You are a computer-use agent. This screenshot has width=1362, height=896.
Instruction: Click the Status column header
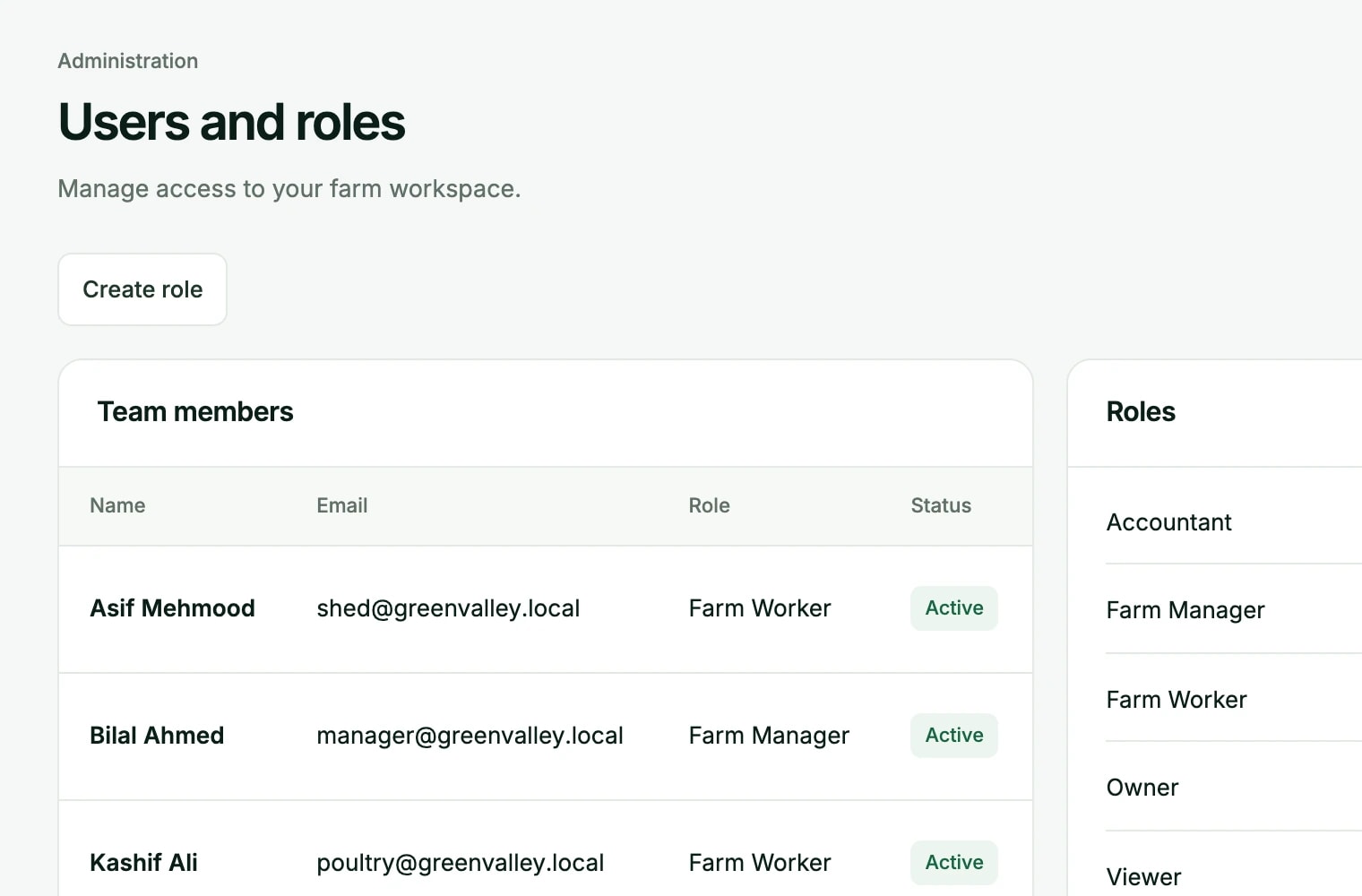point(941,505)
